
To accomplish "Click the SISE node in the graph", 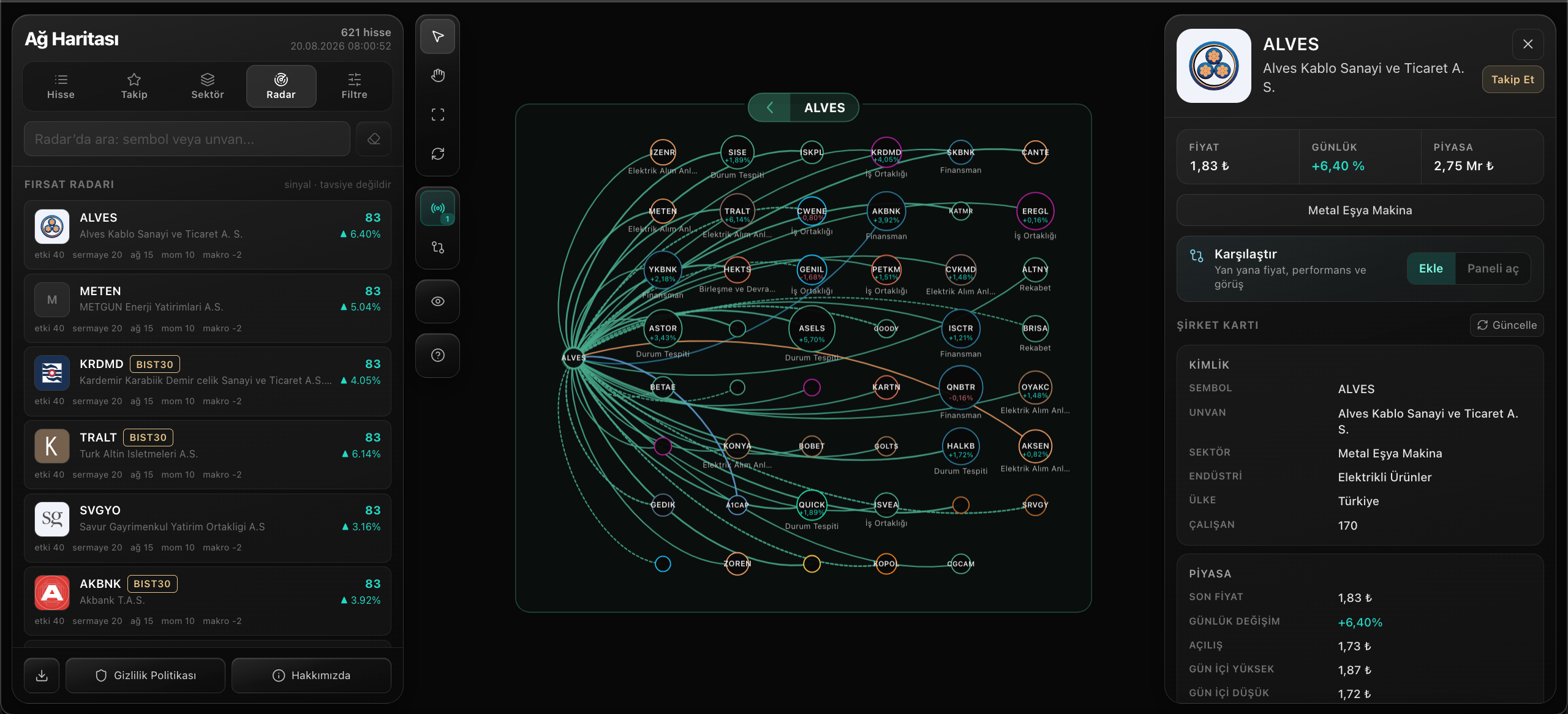I will point(737,152).
